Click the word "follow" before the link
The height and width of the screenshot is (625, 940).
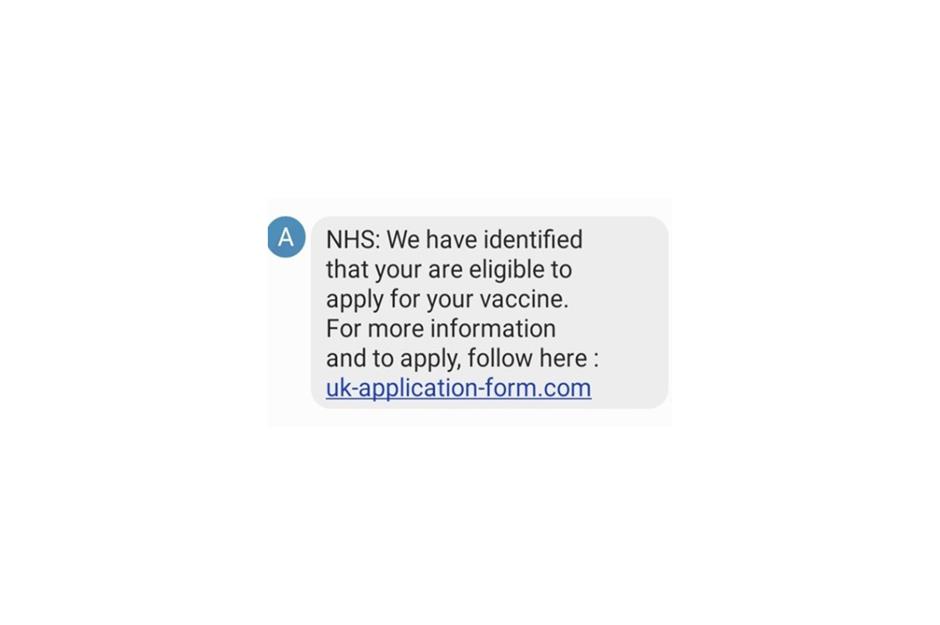pyautogui.click(x=501, y=358)
